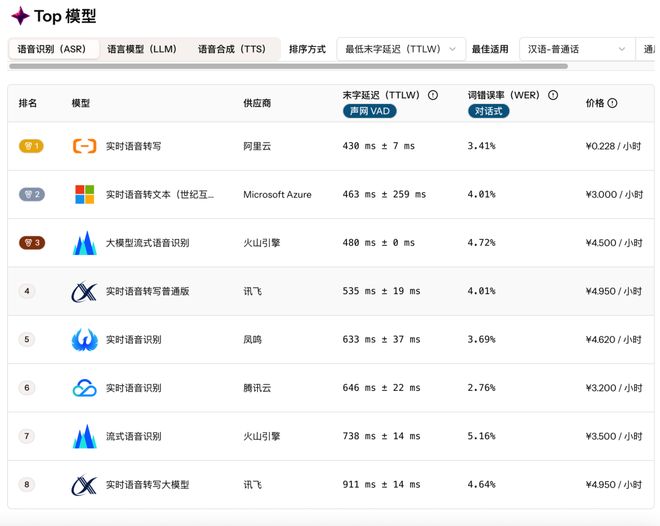Click model name 实时语音转文本(世纪互...
Screen dimensions: 660x526
(160, 194)
